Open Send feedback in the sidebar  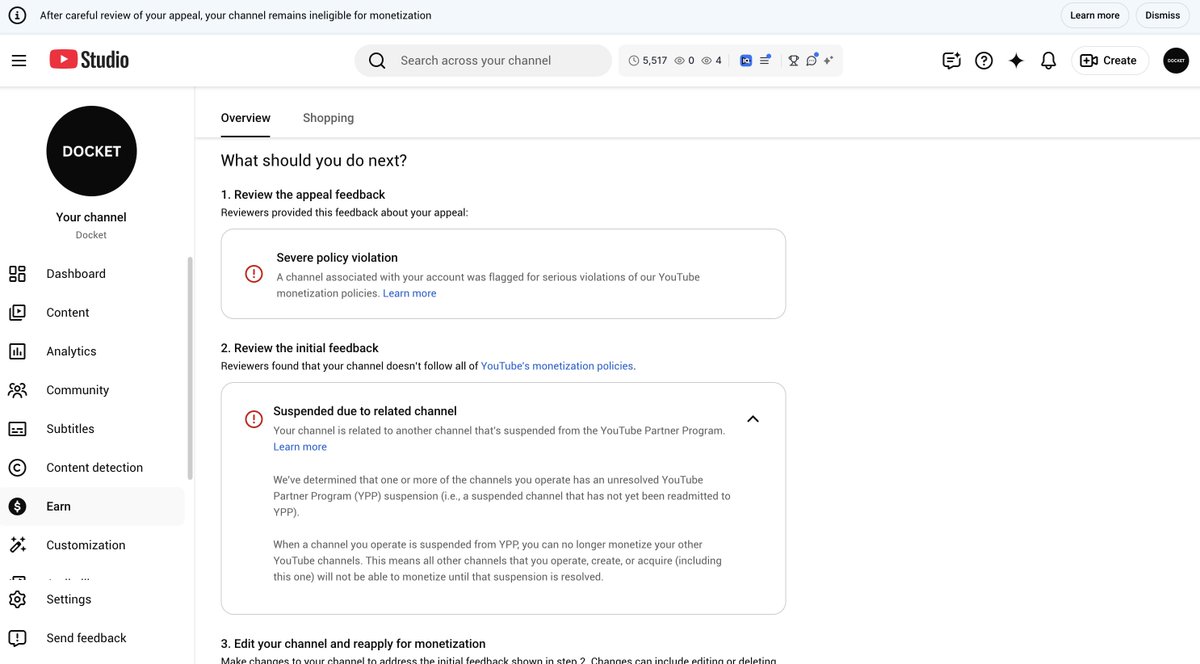93,638
